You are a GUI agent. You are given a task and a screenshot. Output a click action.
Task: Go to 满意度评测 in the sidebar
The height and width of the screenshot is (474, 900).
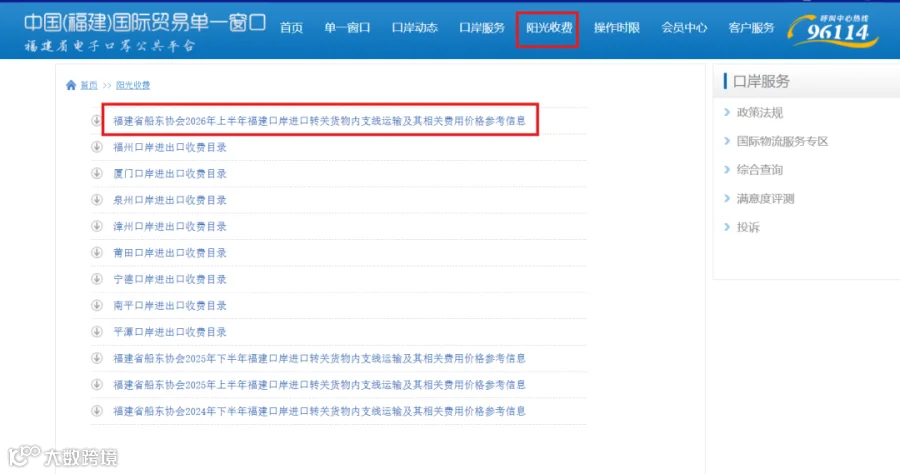point(765,199)
